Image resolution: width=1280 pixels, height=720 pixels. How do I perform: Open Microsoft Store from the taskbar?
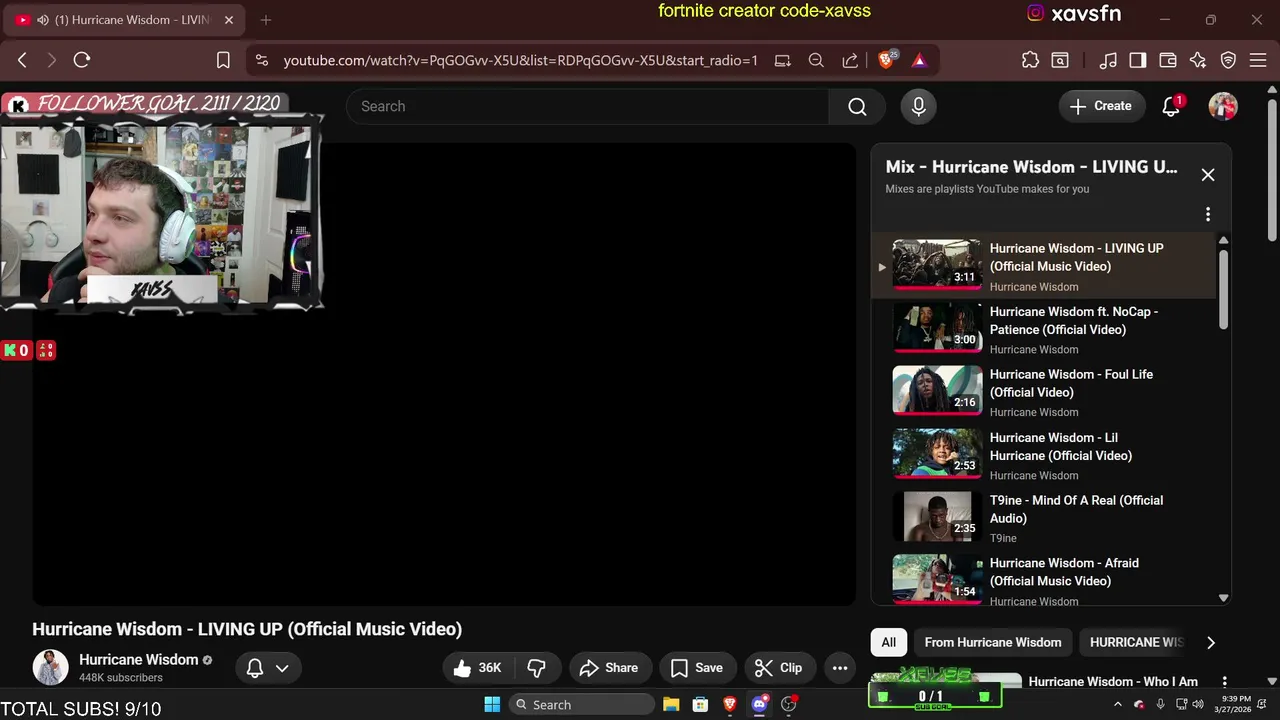700,704
